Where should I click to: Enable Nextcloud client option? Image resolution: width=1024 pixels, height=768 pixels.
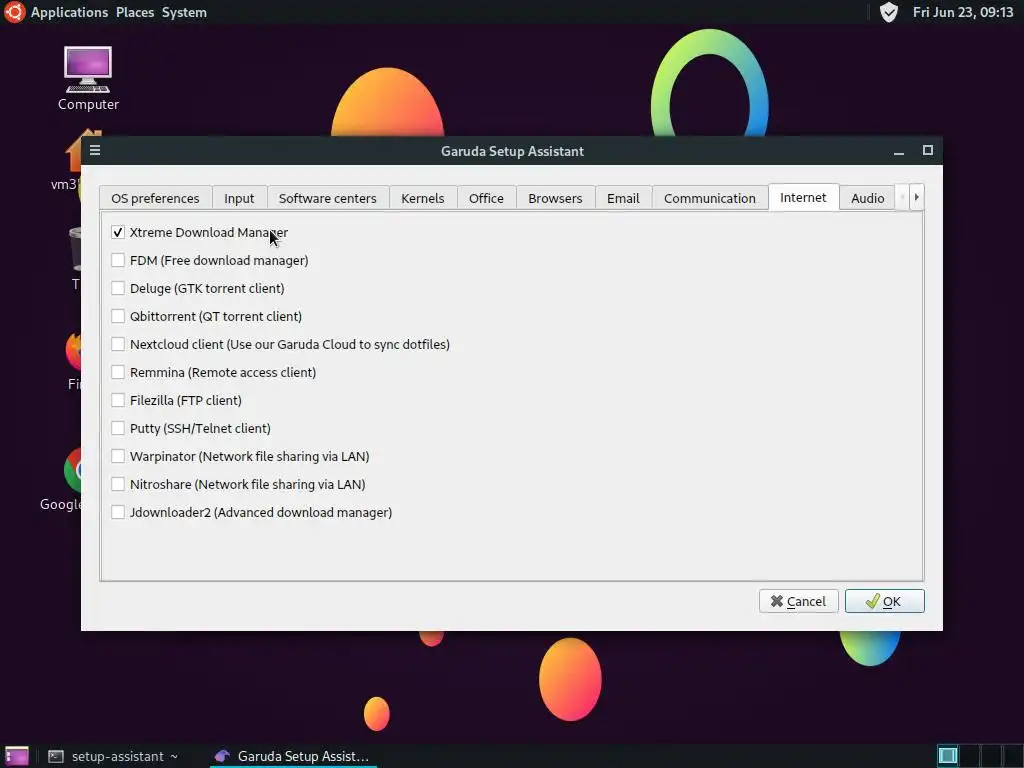pos(118,344)
